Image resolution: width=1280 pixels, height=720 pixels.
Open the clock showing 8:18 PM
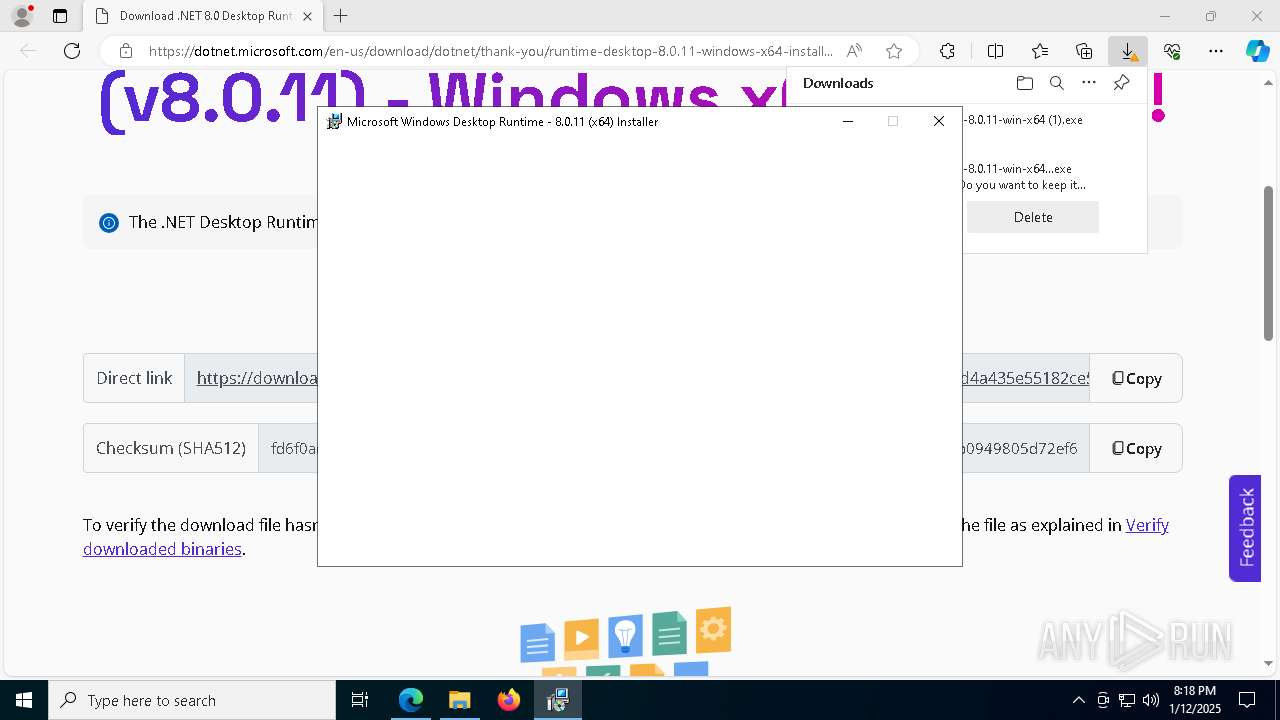[x=1195, y=700]
